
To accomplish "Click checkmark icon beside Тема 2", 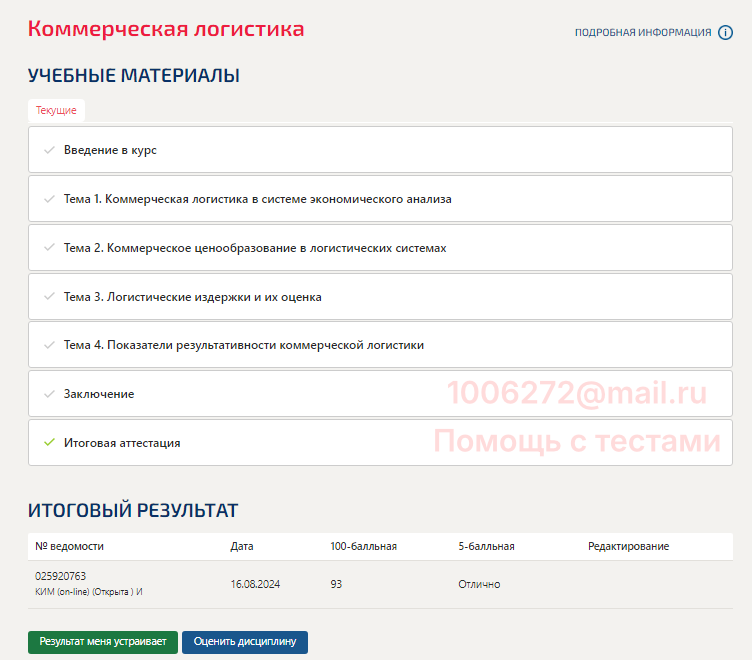I will 48,248.
